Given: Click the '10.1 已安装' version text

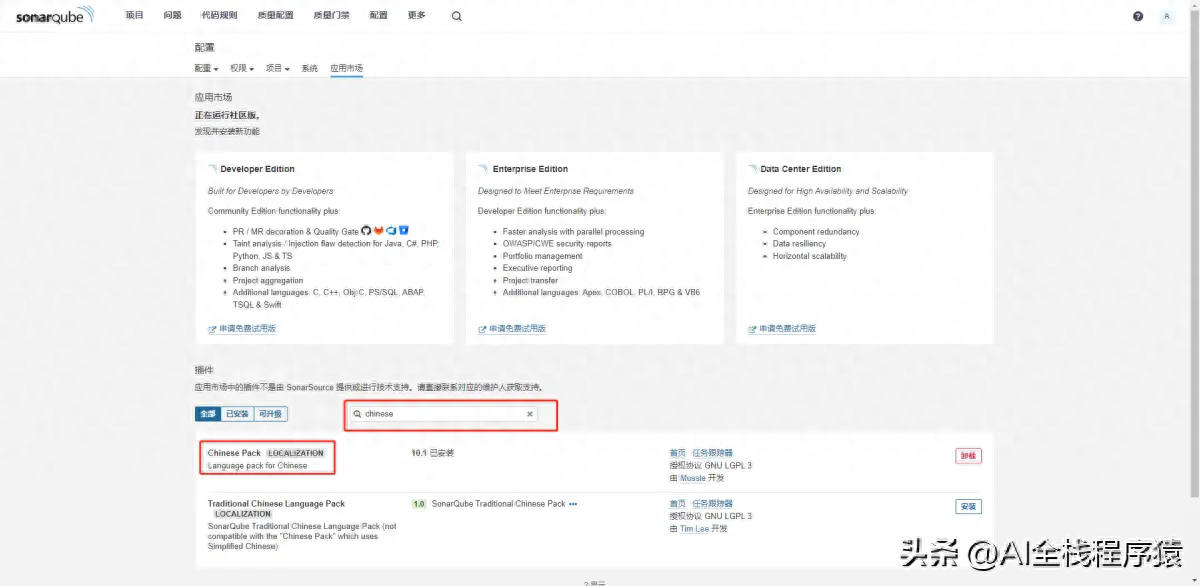Looking at the screenshot, I should click(x=433, y=453).
